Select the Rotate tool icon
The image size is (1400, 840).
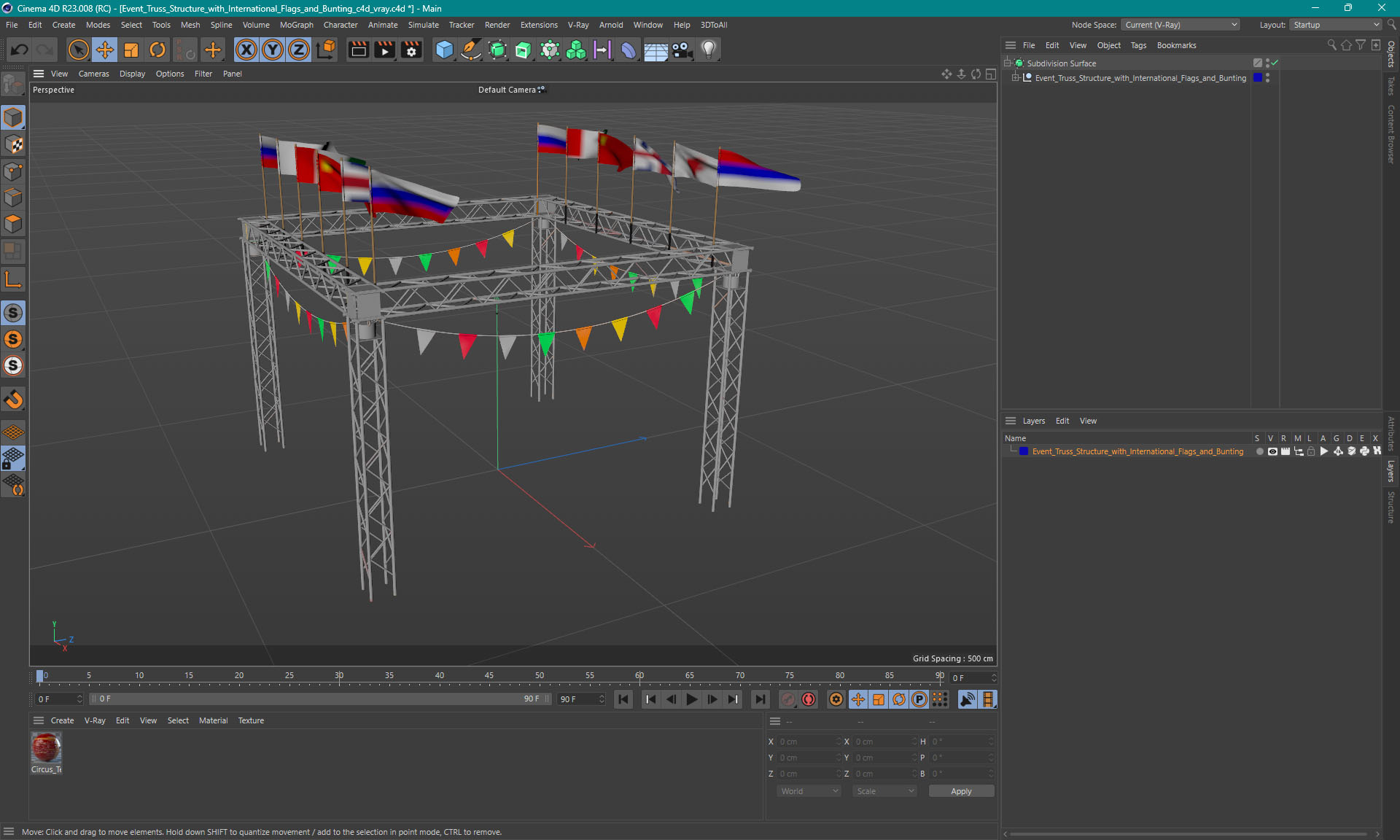tap(157, 50)
